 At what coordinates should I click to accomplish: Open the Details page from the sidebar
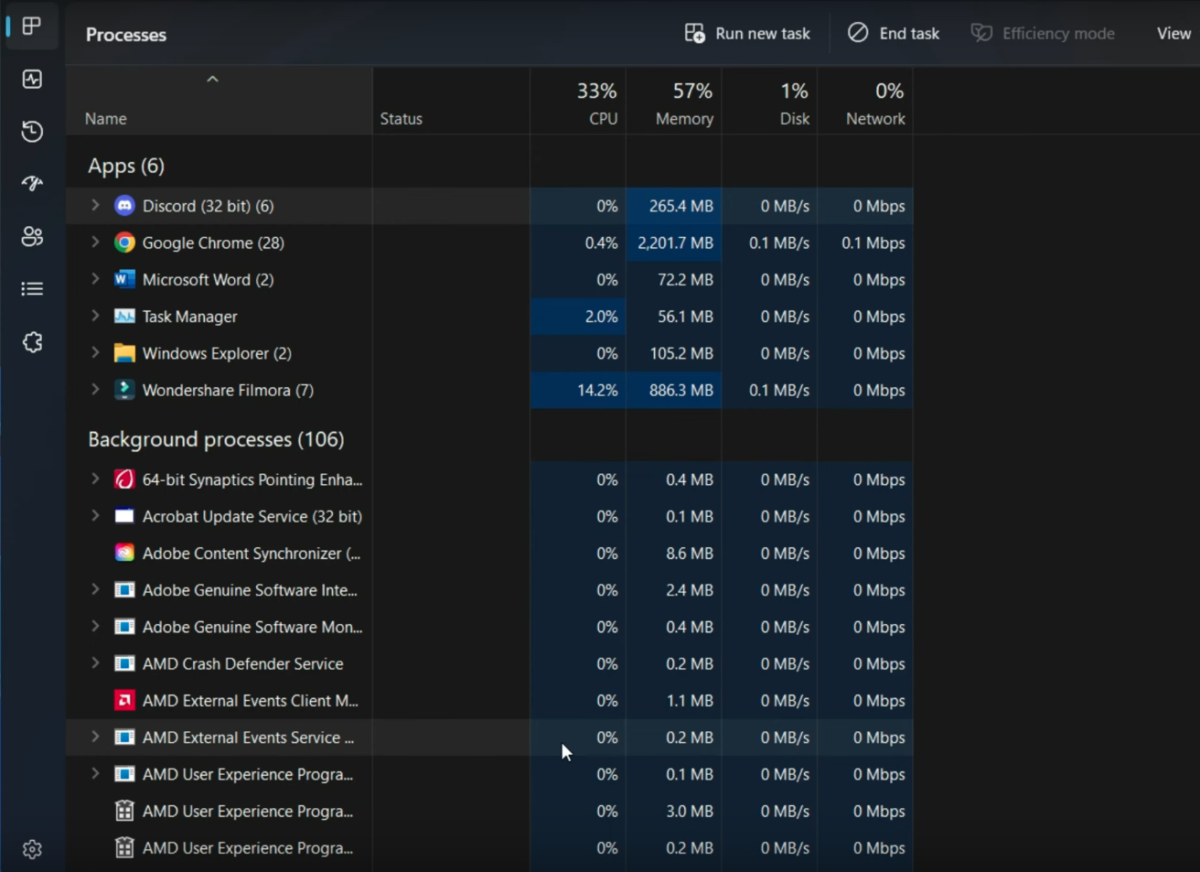pyautogui.click(x=31, y=289)
